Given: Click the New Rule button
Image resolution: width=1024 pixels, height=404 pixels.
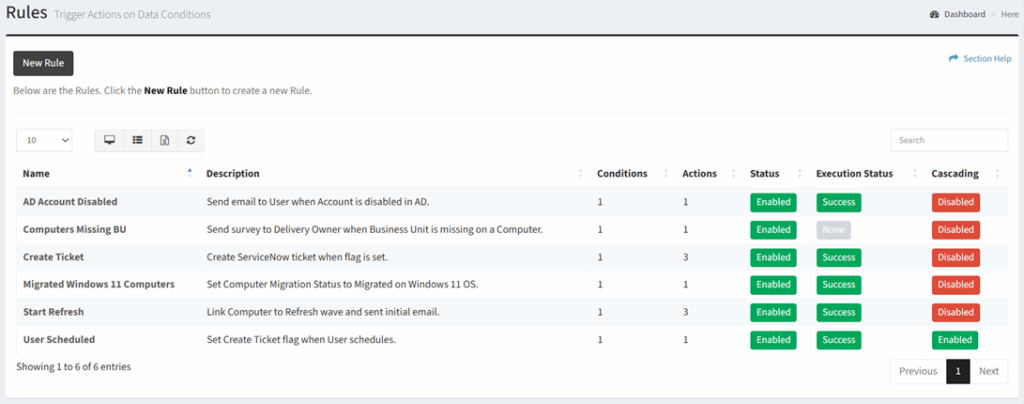Looking at the screenshot, I should point(43,63).
